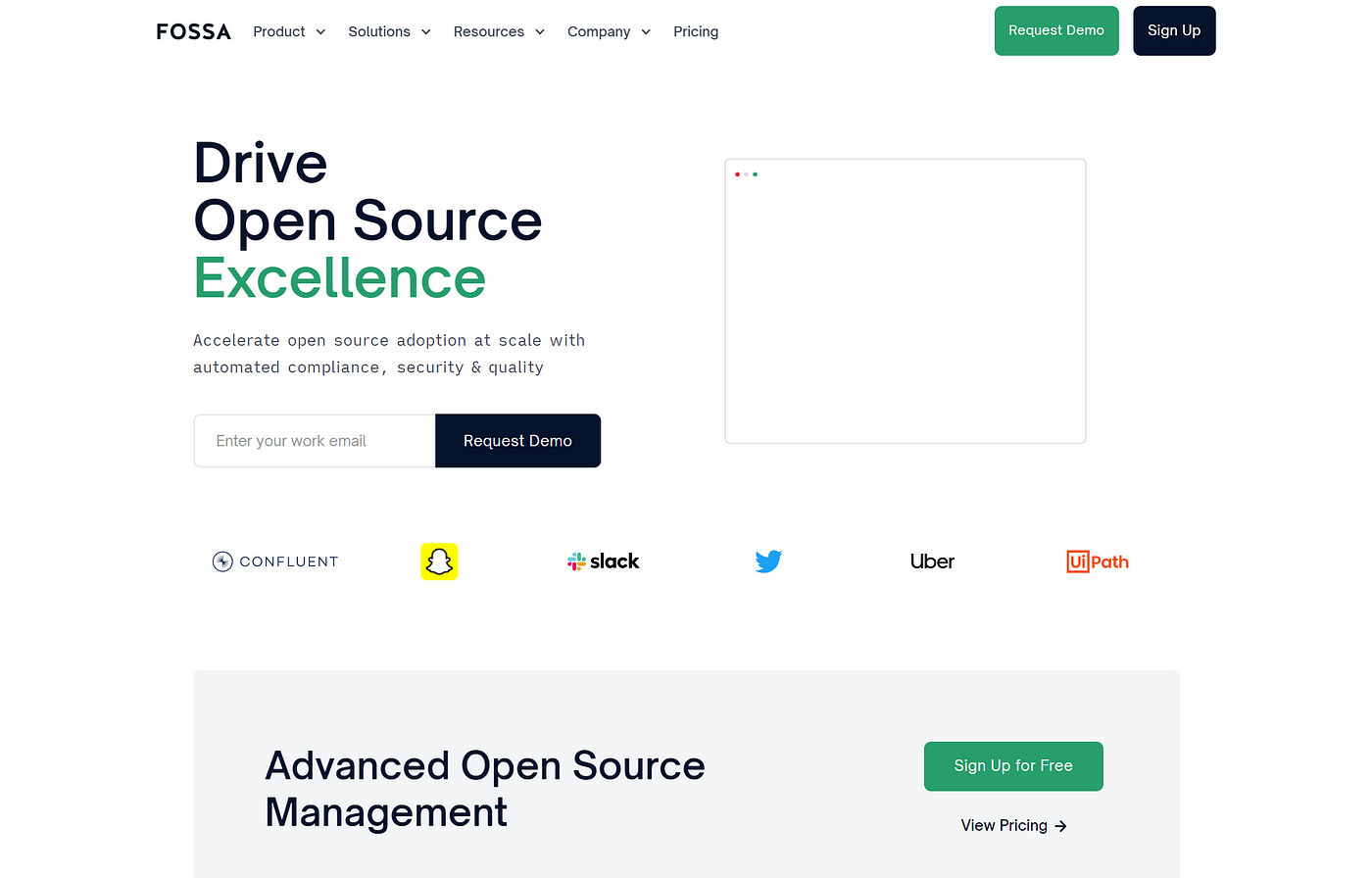Open the Product menu

[289, 31]
